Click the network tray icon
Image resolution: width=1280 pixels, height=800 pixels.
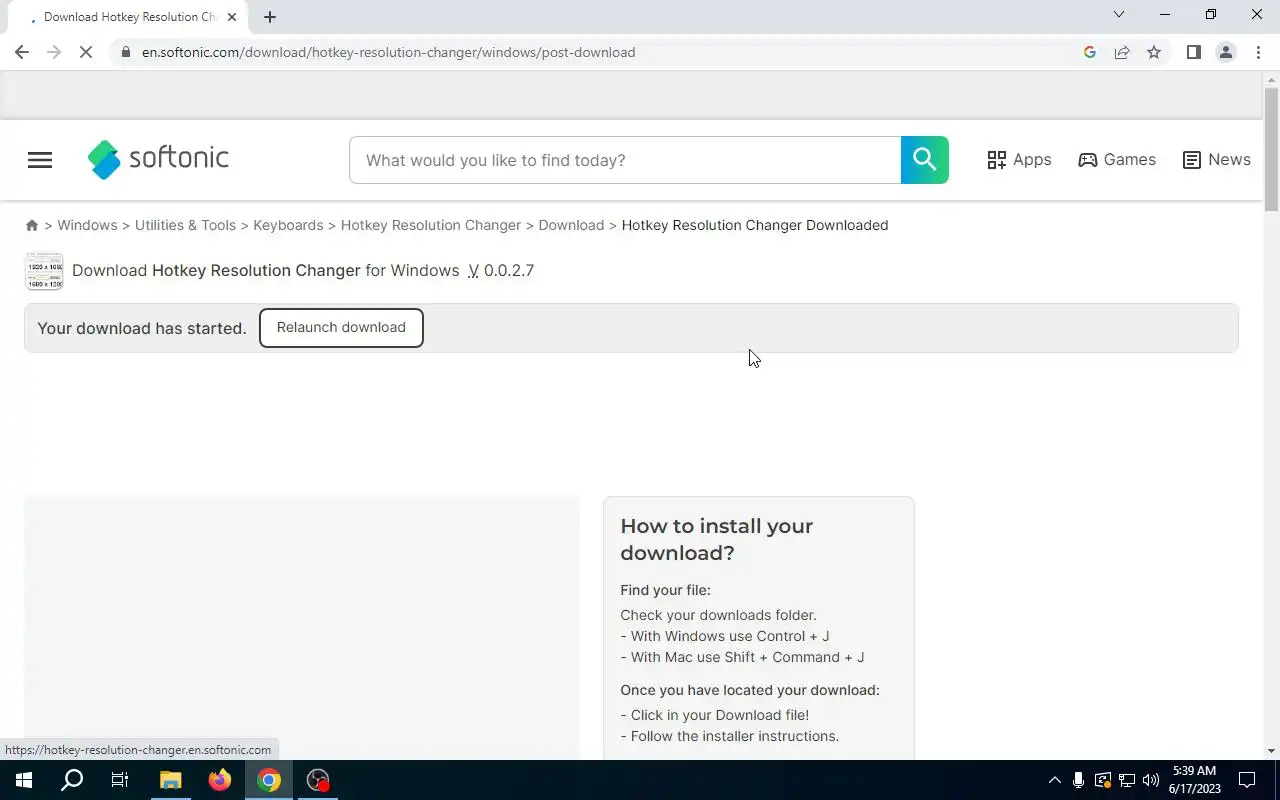click(x=1127, y=780)
